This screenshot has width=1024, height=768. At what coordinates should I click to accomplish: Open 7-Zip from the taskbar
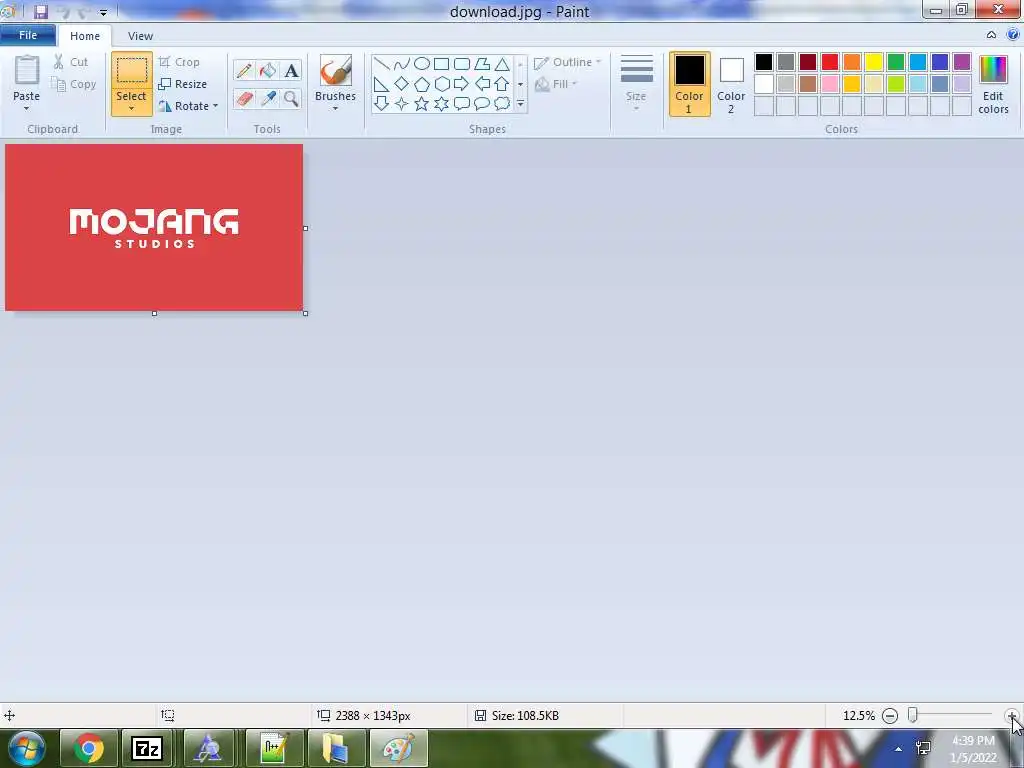coord(146,748)
